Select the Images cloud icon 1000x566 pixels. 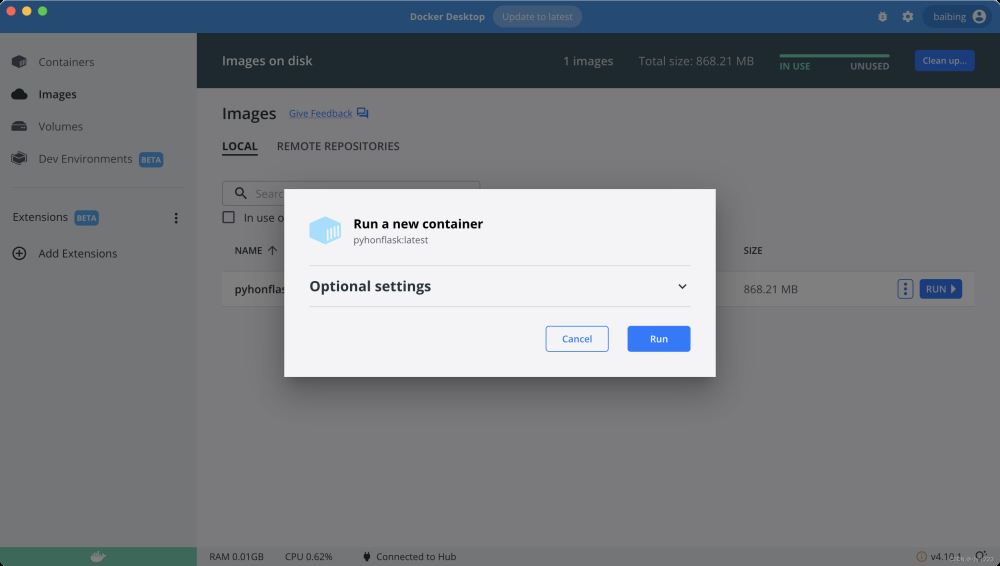pos(19,94)
